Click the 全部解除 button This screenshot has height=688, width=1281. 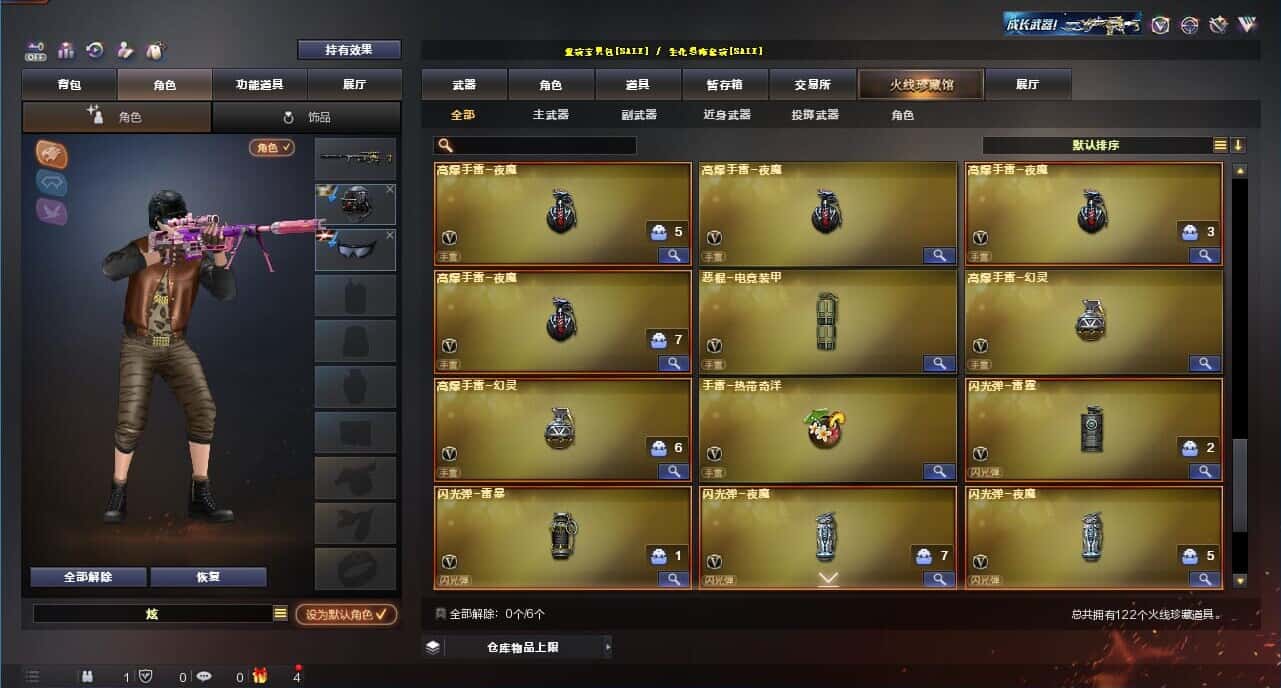[x=88, y=577]
